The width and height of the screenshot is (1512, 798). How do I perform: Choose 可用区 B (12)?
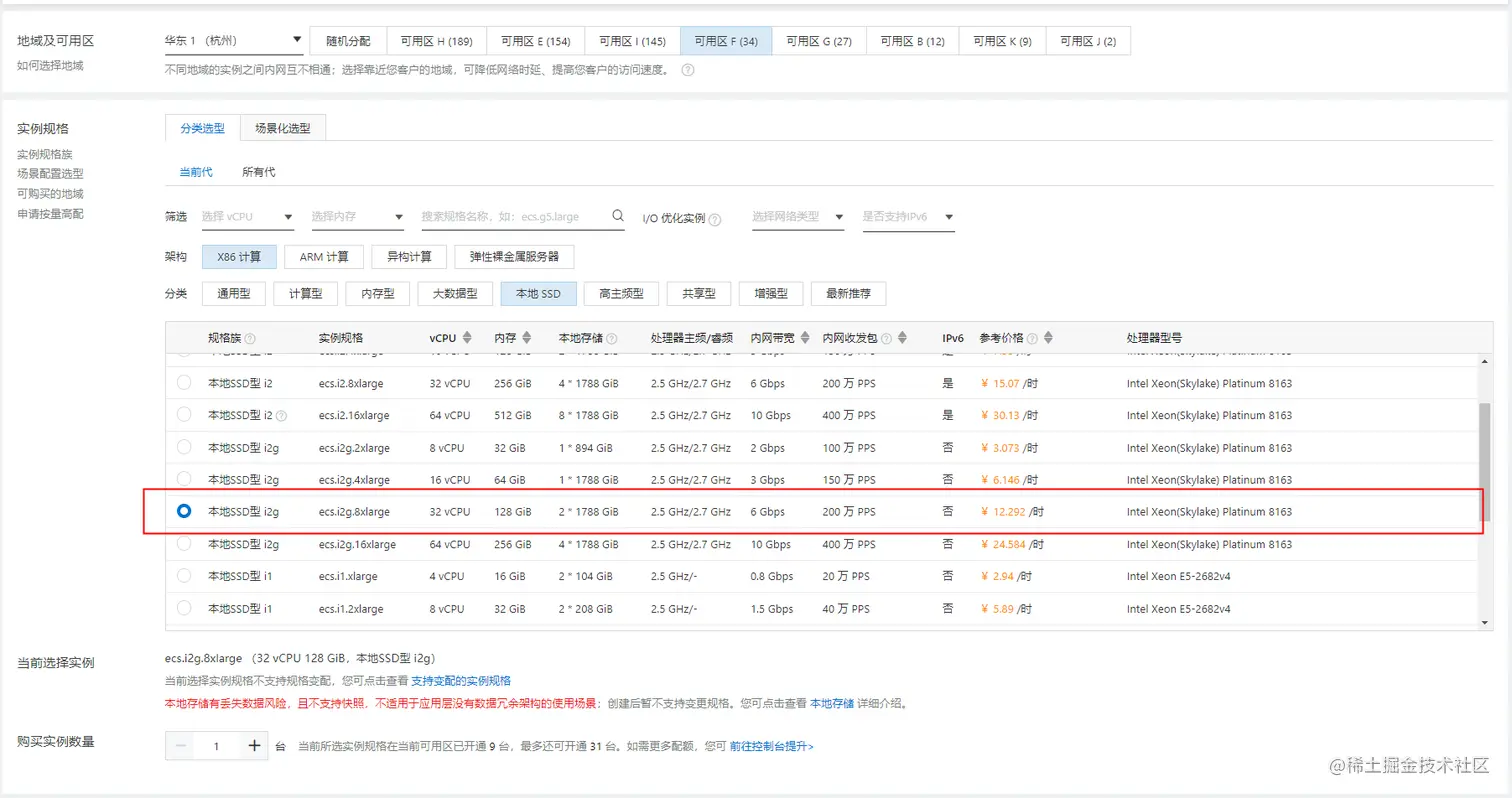(x=912, y=41)
